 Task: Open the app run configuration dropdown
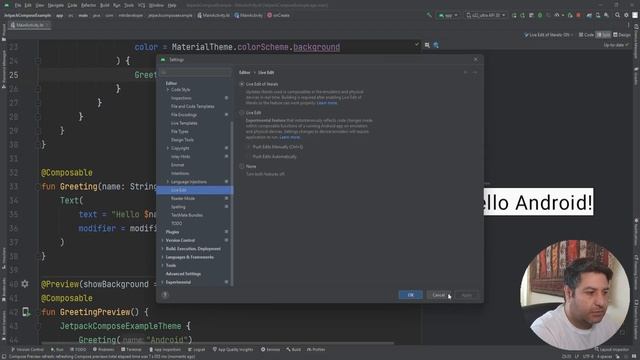coord(448,15)
